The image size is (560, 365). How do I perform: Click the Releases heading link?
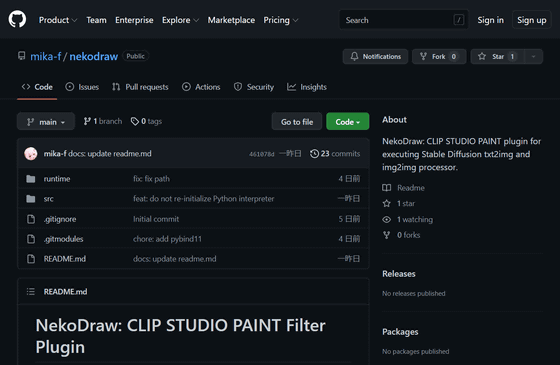click(x=399, y=274)
